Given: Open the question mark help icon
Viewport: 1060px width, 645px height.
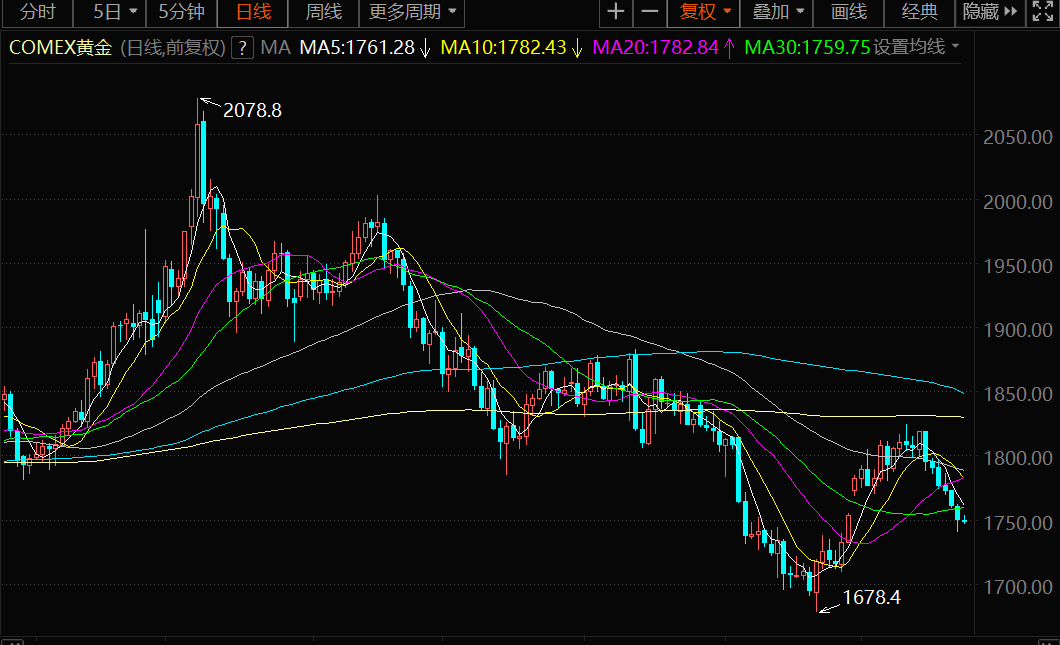Looking at the screenshot, I should coord(242,48).
